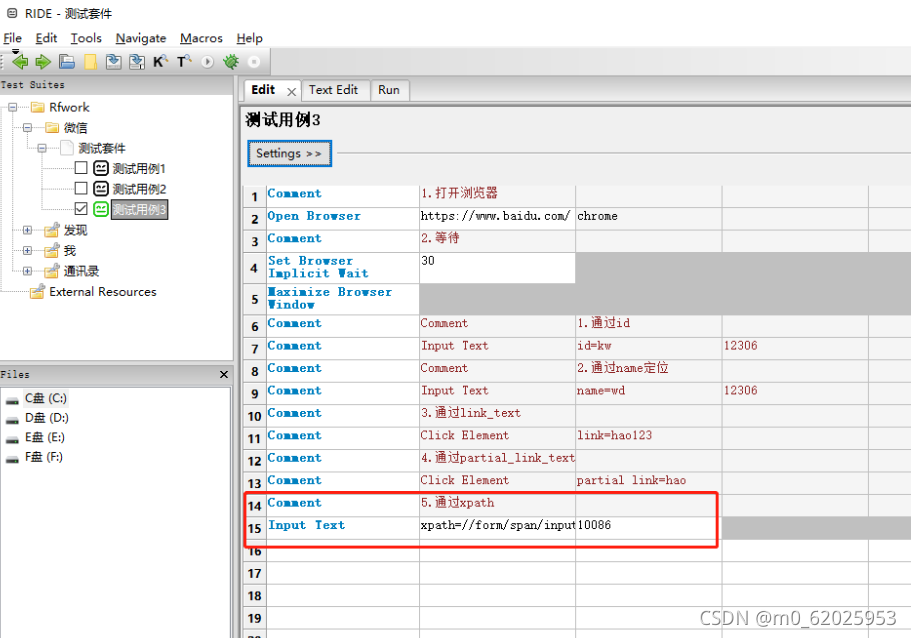Screen dimensions: 911x638
Task: Select the Text Edit tab
Action: 336,90
